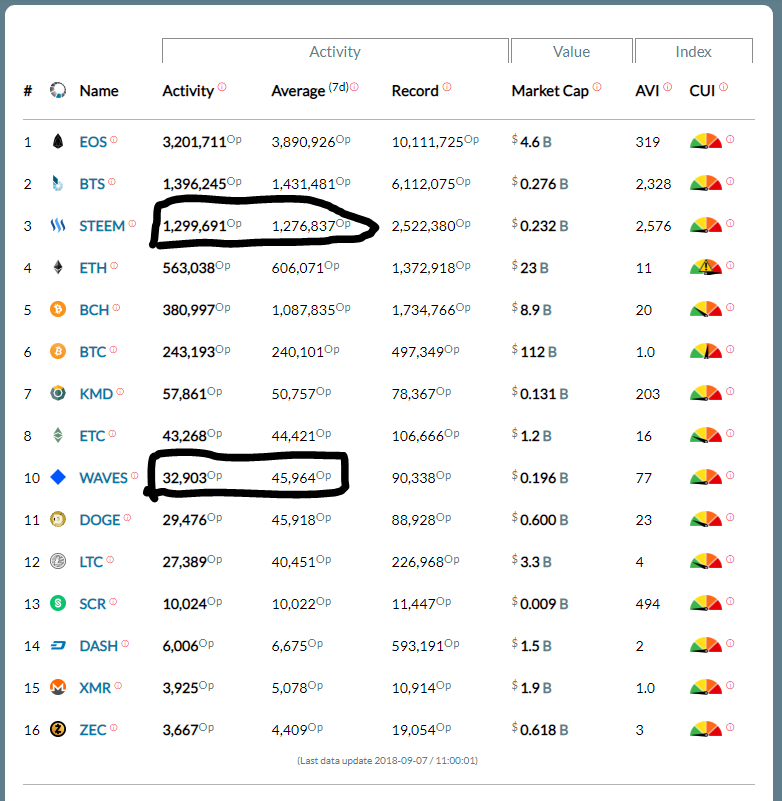The image size is (782, 801).
Task: Sort by Average (7d) column header
Action: click(310, 90)
